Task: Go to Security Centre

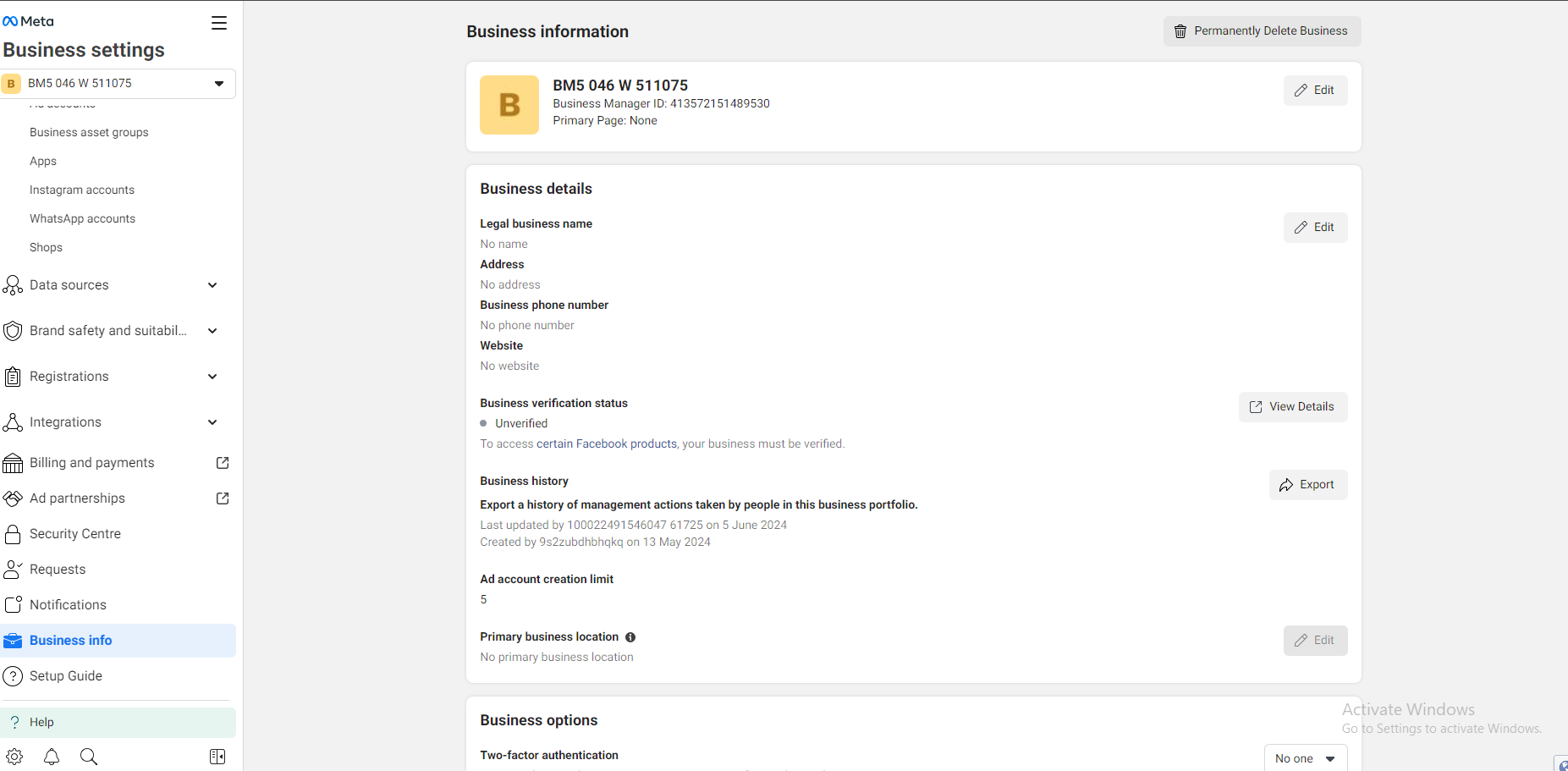Action: [x=75, y=534]
